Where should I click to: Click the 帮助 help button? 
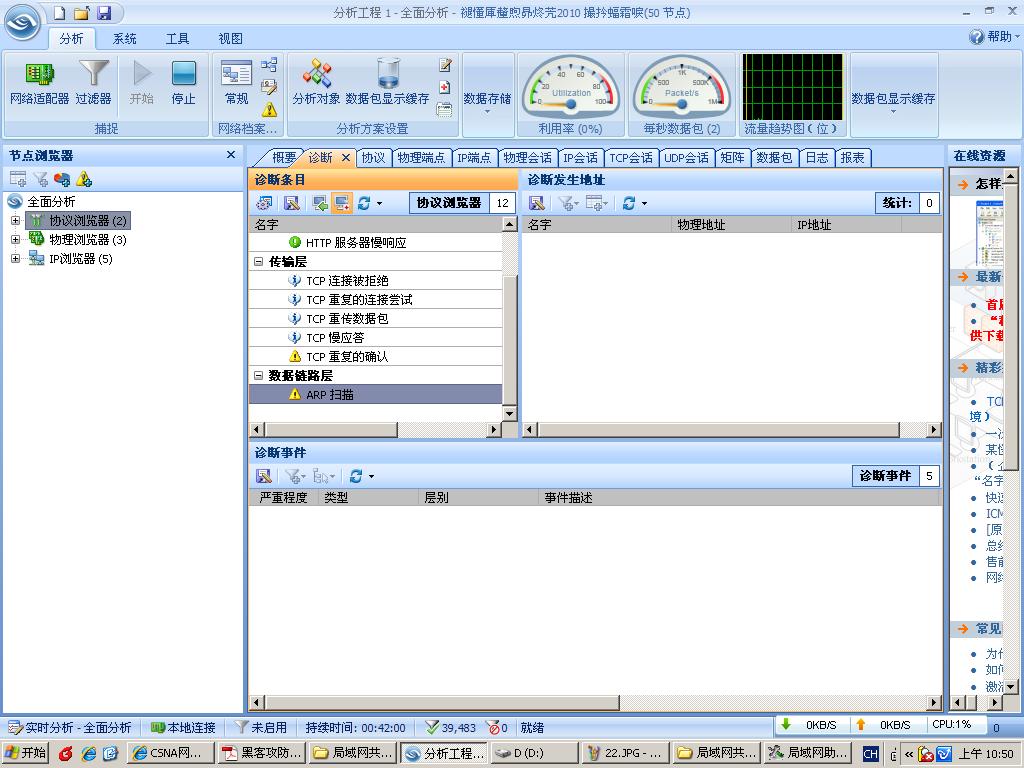[991, 37]
